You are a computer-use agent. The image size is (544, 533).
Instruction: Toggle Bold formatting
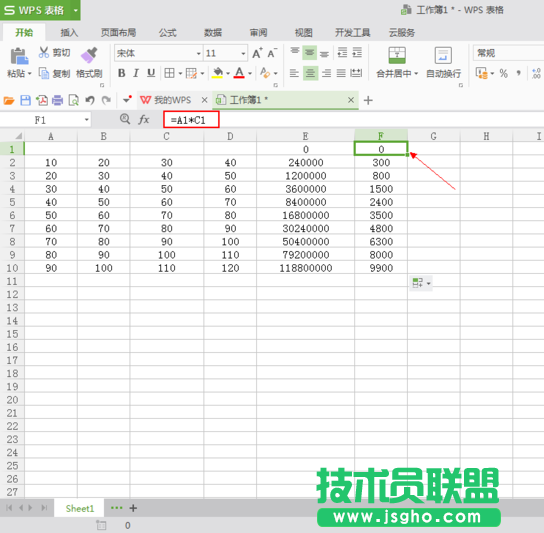pos(121,73)
